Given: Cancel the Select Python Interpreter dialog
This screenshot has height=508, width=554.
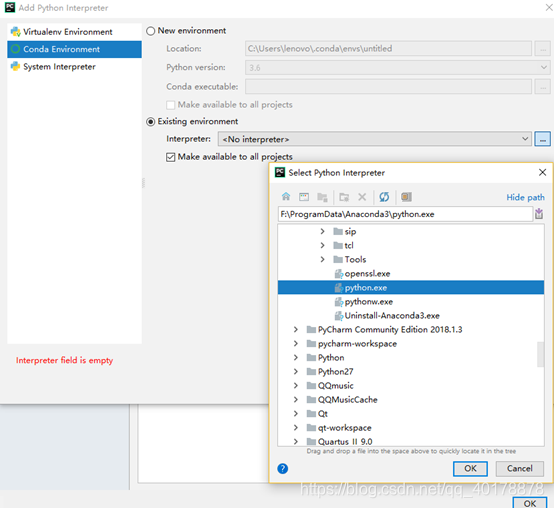Looking at the screenshot, I should [519, 468].
